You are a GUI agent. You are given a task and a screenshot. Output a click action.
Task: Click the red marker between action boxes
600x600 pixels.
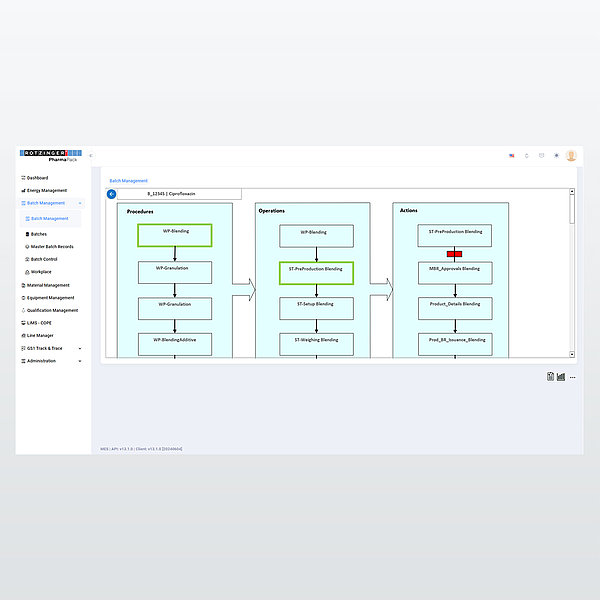point(454,253)
